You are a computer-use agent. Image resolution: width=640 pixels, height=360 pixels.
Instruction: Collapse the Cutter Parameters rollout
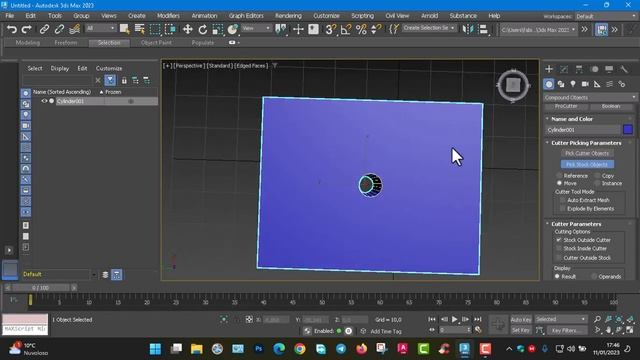(x=548, y=224)
